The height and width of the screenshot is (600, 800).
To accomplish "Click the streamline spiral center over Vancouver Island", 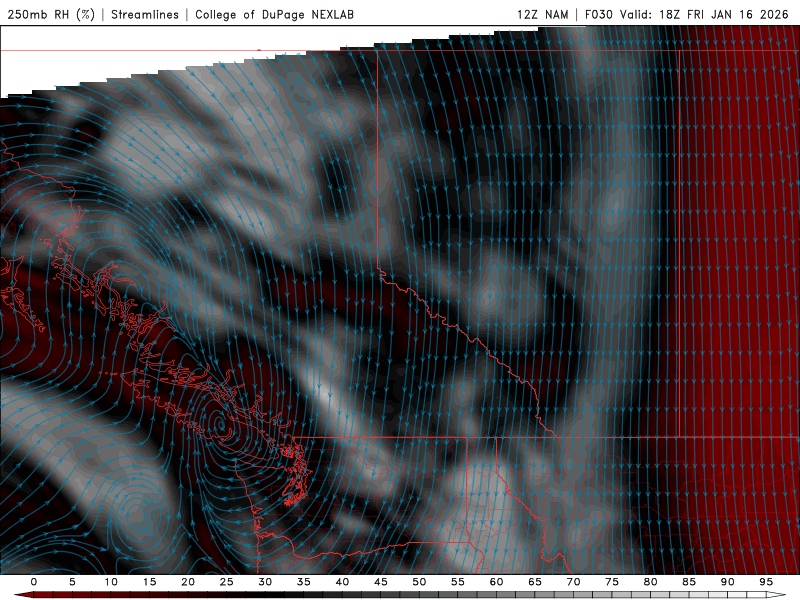I will (220, 424).
